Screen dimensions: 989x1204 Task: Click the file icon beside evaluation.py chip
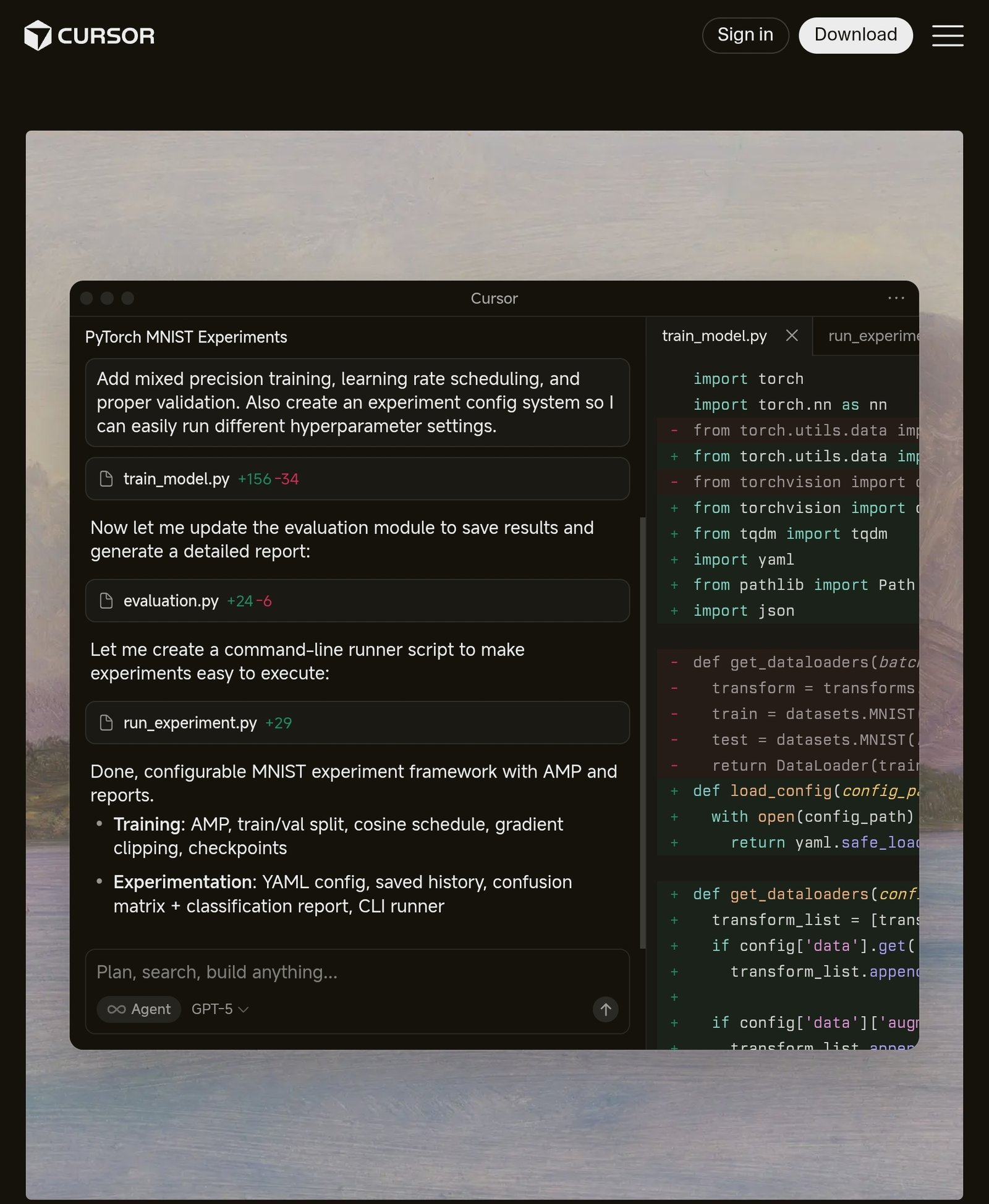pyautogui.click(x=106, y=600)
